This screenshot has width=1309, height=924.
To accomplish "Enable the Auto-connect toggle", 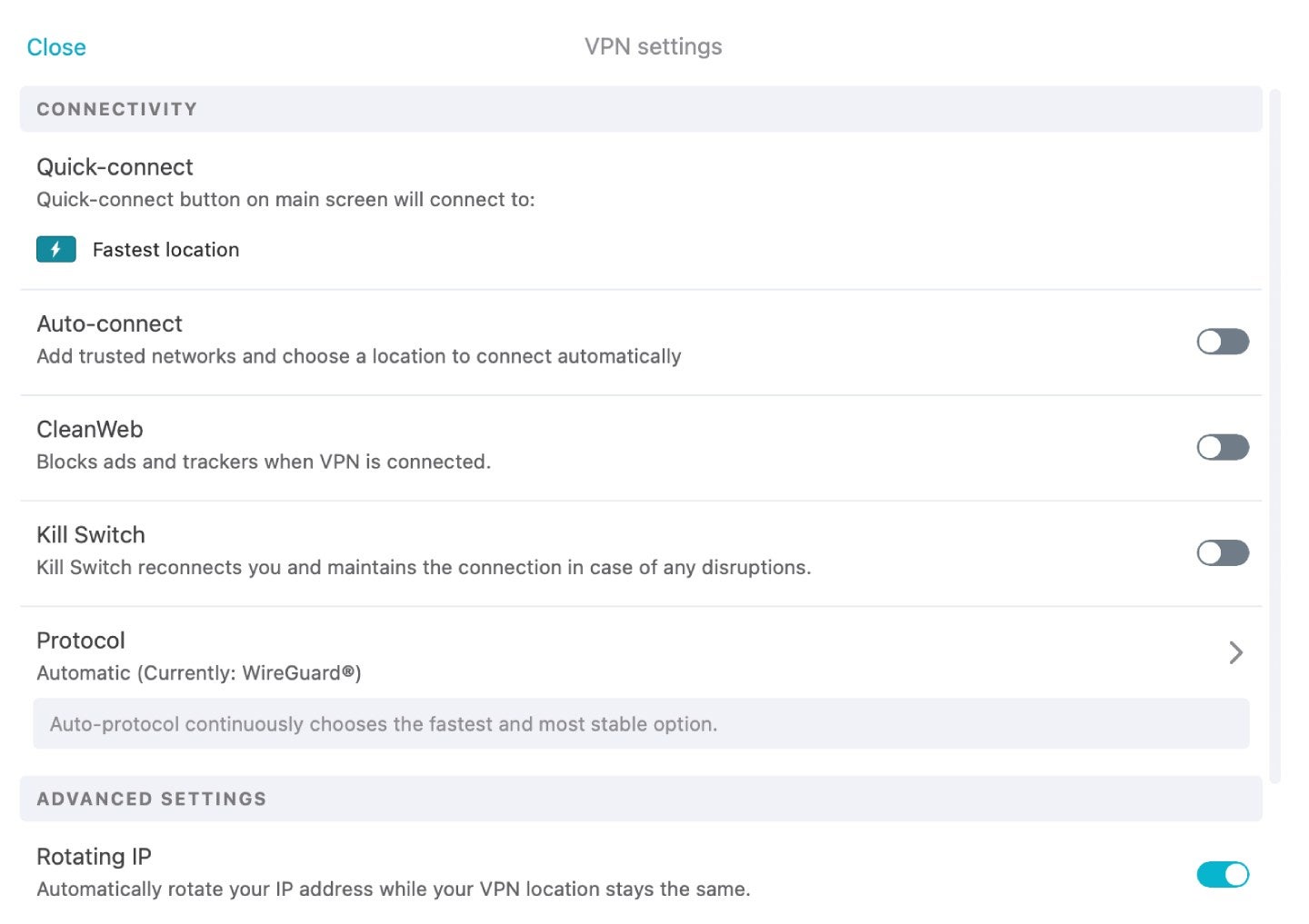I will [1223, 342].
